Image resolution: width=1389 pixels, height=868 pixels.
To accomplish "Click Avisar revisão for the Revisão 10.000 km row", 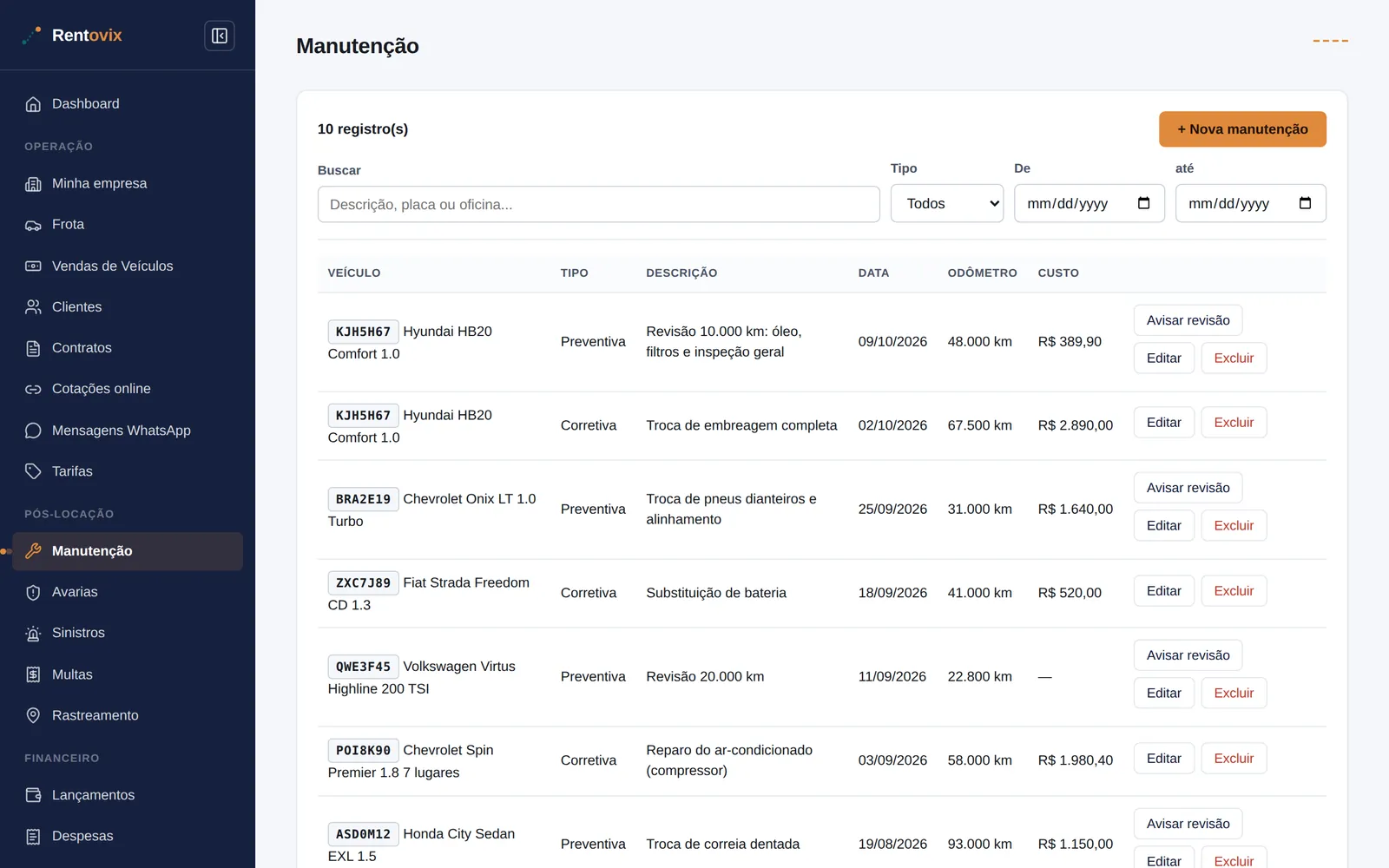I will click(1188, 320).
